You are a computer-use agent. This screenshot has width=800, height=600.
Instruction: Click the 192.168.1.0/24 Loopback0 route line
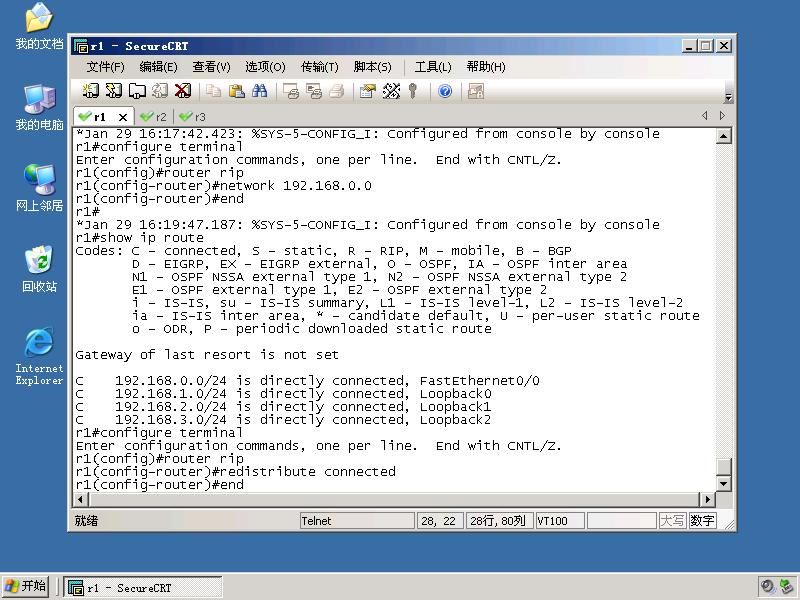click(284, 394)
